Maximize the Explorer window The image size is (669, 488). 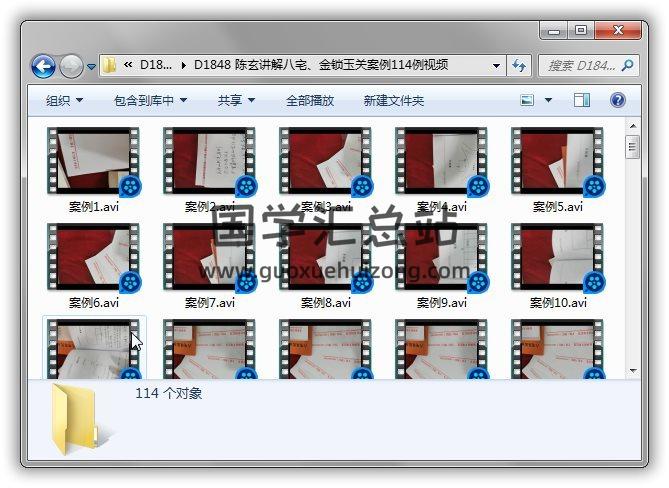pos(581,30)
